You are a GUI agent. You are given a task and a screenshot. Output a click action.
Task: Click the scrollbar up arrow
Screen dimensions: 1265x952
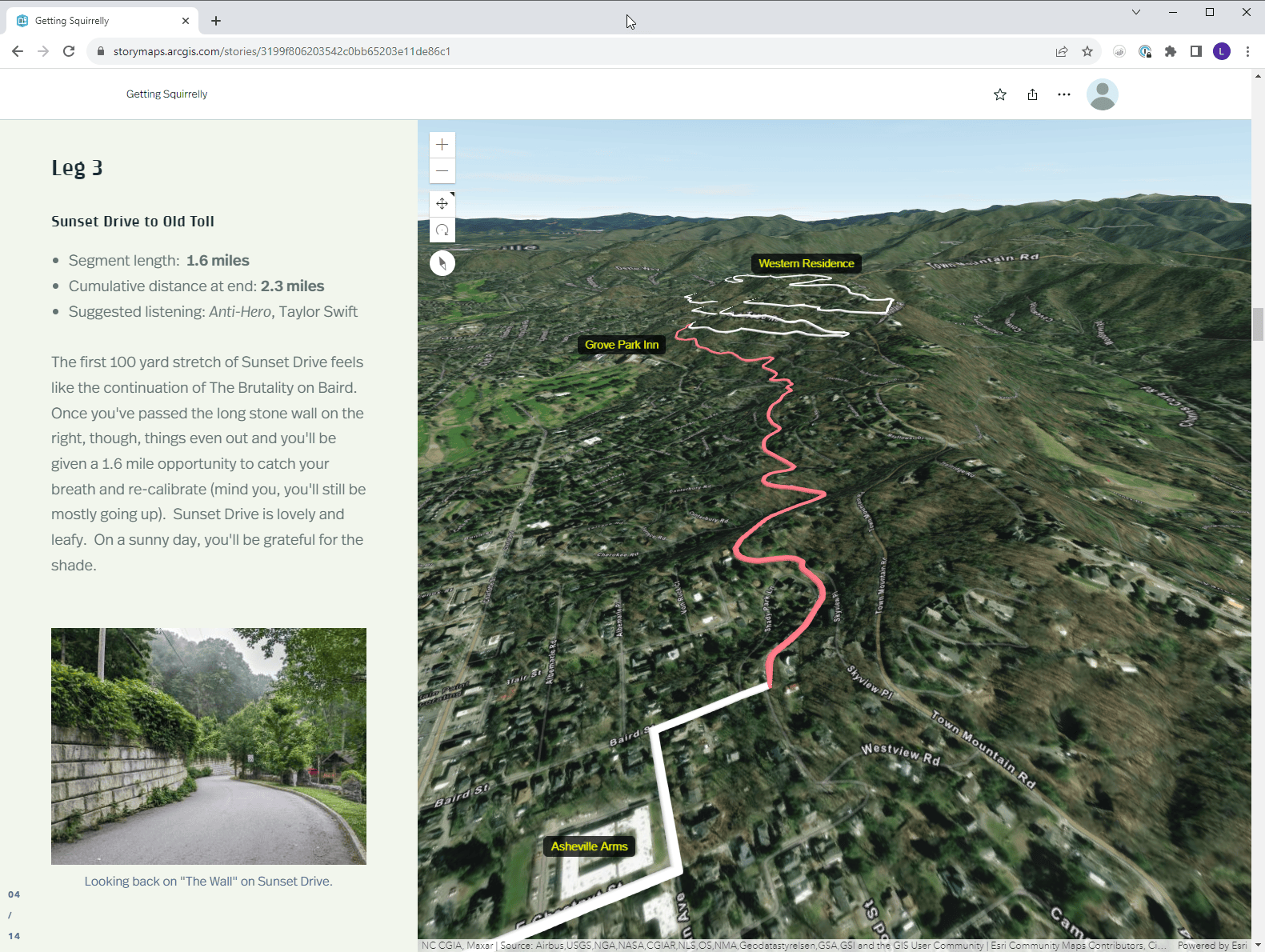pyautogui.click(x=1258, y=76)
